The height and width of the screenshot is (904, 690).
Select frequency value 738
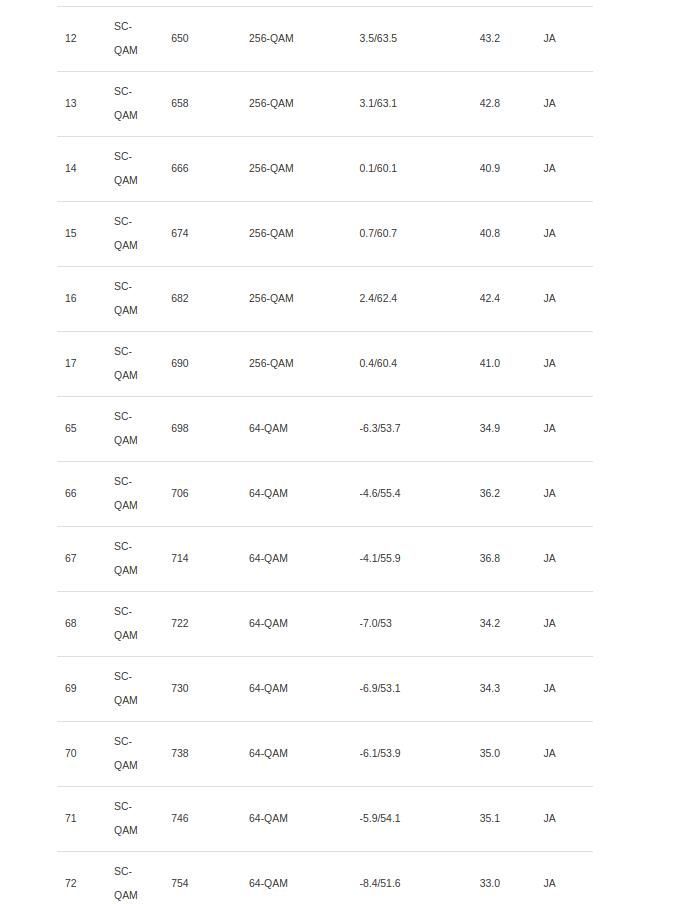click(x=179, y=754)
